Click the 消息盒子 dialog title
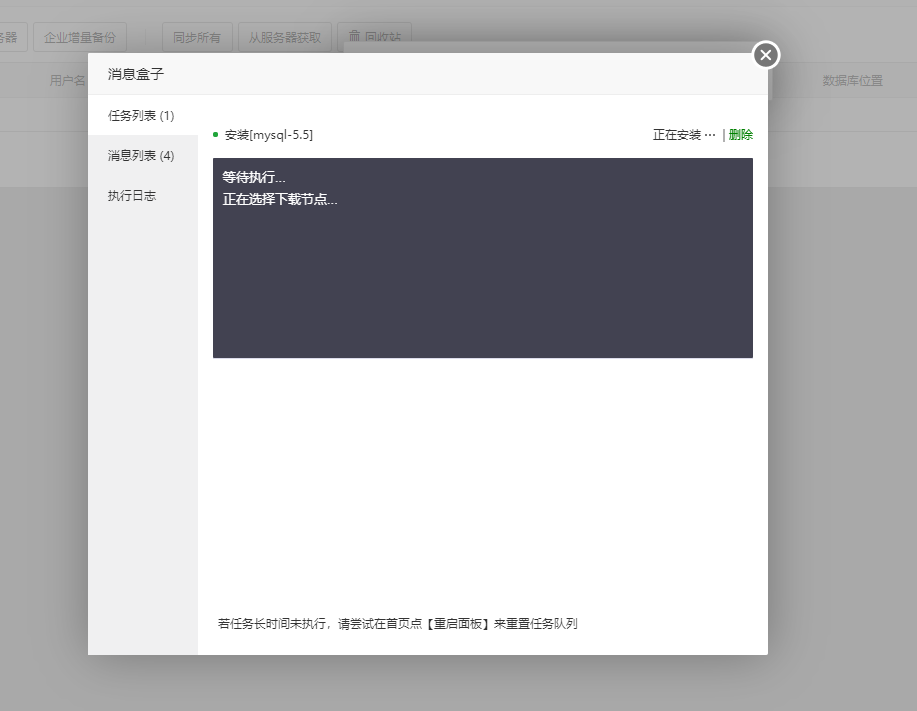The image size is (917, 711). click(136, 74)
